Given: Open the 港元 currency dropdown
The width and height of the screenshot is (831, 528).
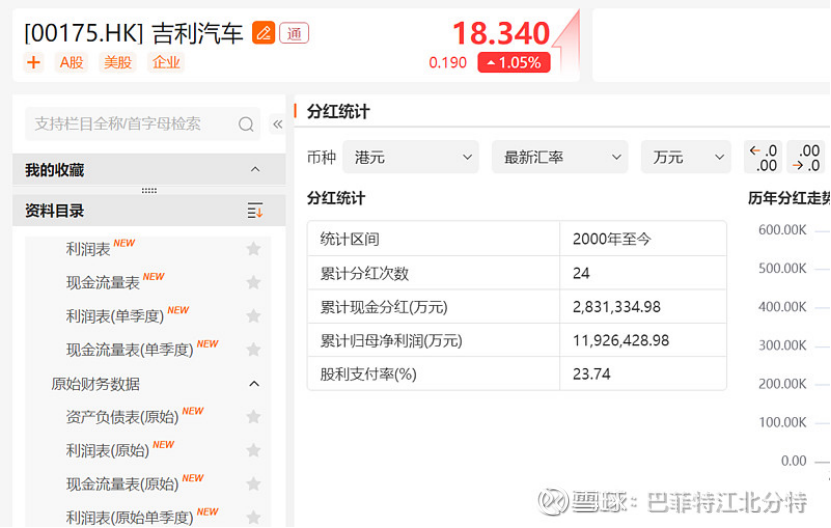Looking at the screenshot, I should coord(411,157).
